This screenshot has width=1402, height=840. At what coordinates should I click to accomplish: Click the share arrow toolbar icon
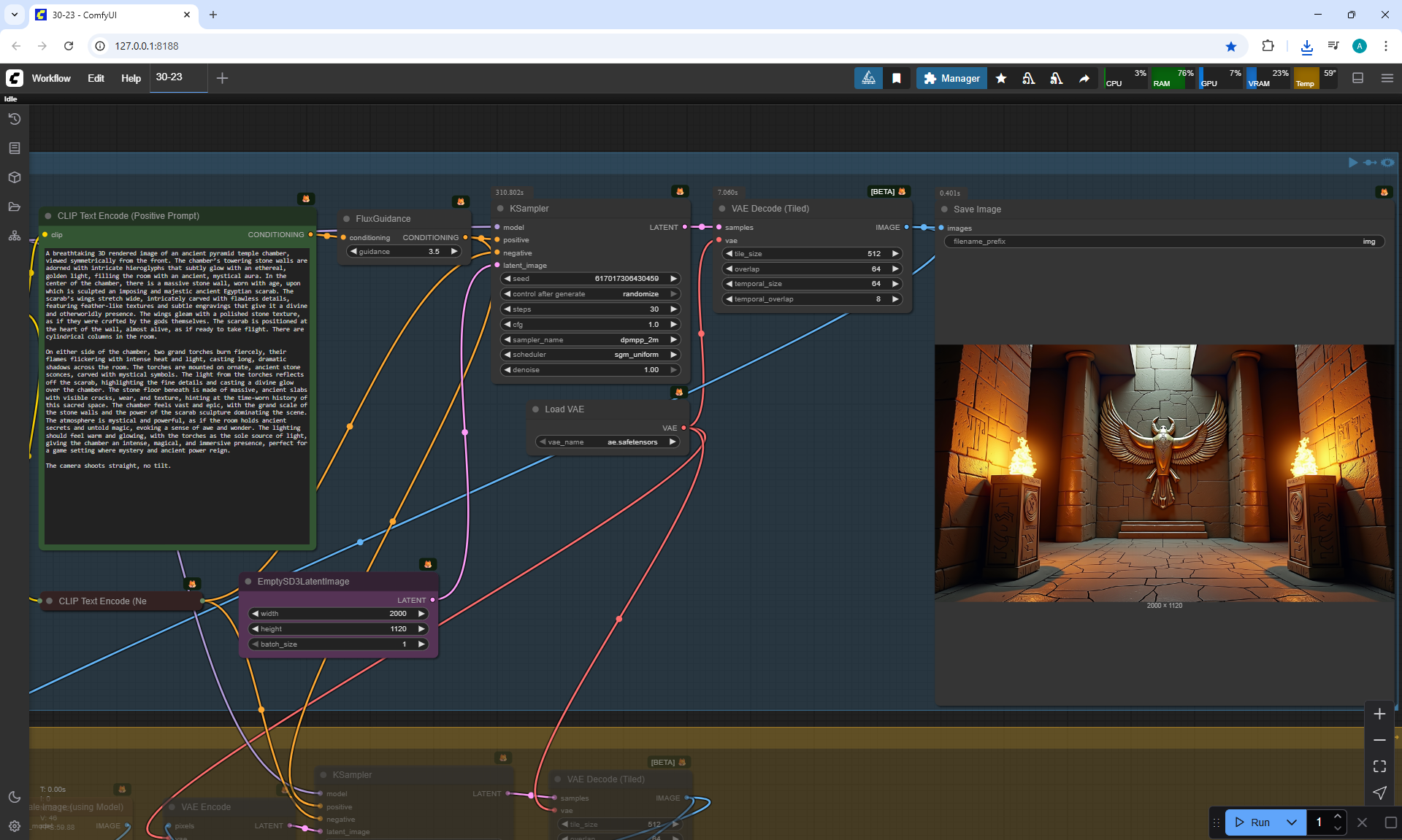[1084, 78]
